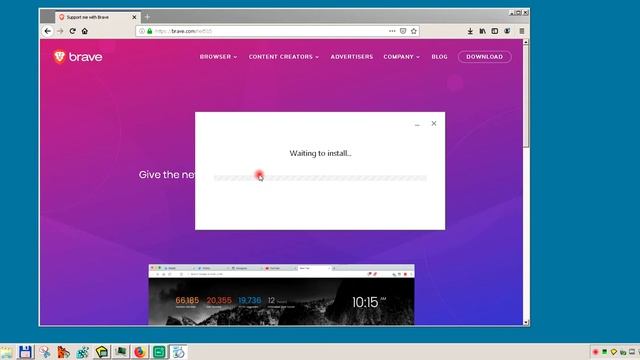640x360 pixels.
Task: Open the yellow folder taskbar icon
Action: pos(102,352)
